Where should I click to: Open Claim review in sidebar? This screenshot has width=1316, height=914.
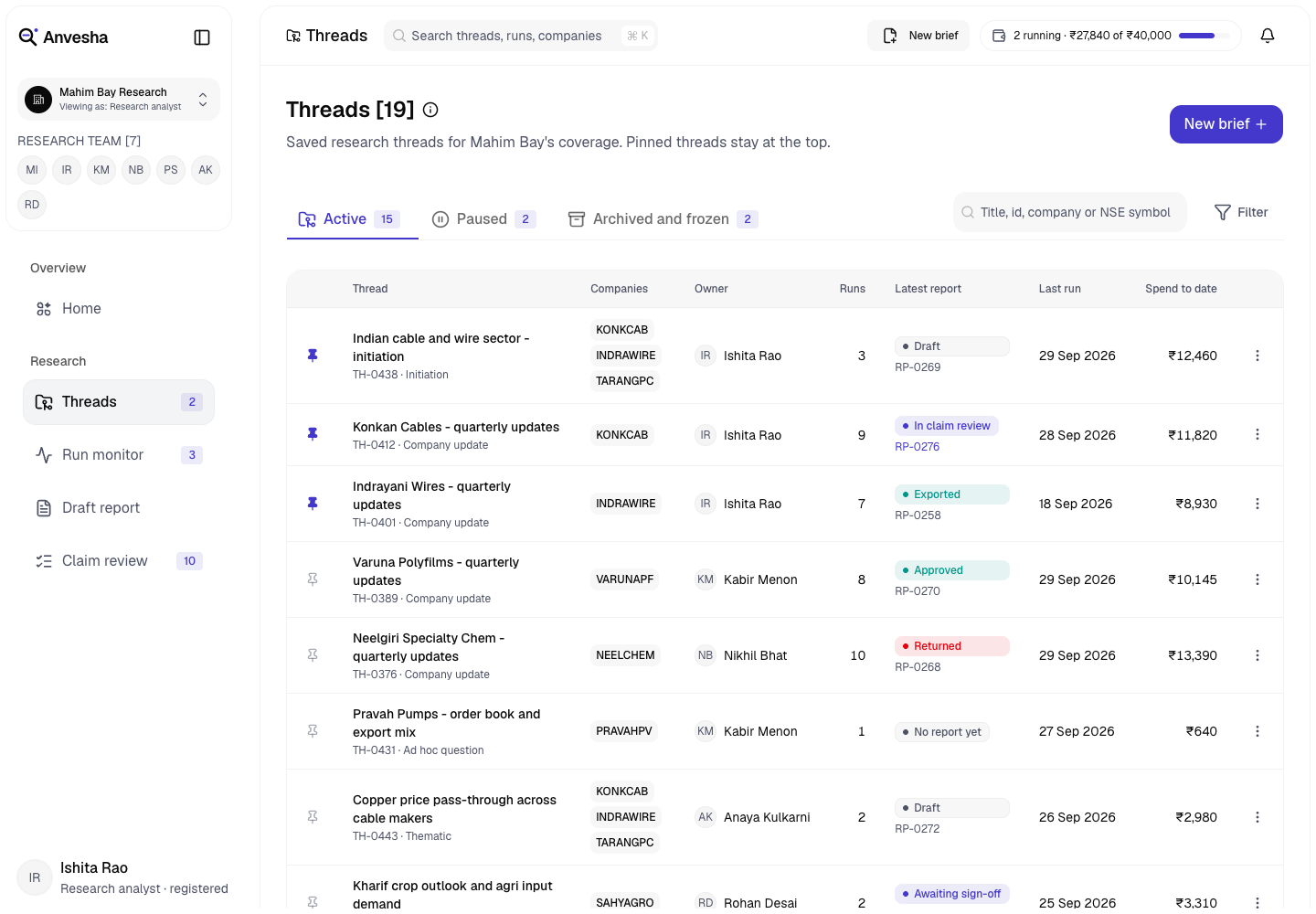point(119,561)
